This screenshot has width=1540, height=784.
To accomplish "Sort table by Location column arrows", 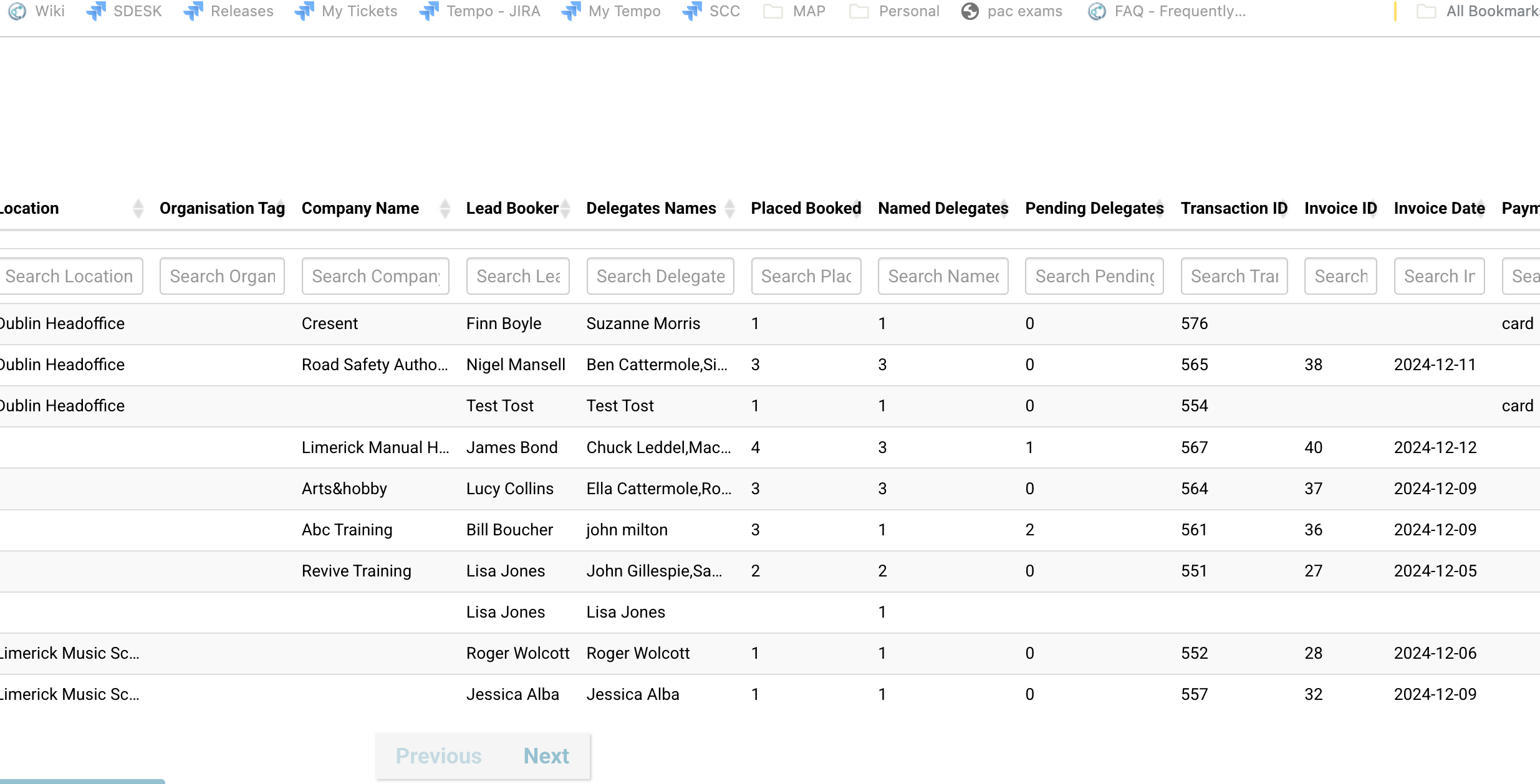I will (x=138, y=208).
